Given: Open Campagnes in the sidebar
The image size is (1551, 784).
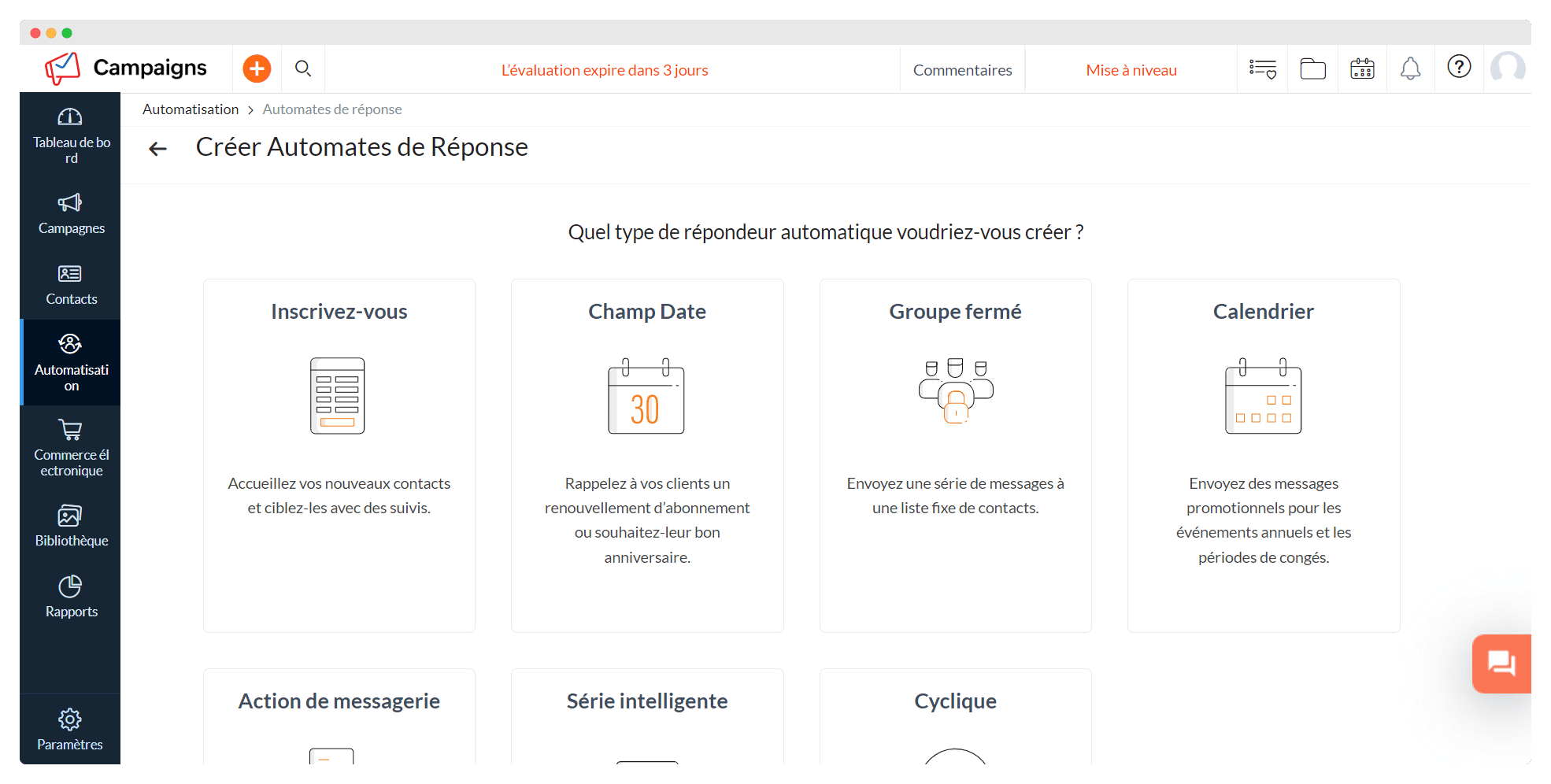Looking at the screenshot, I should coord(71,214).
